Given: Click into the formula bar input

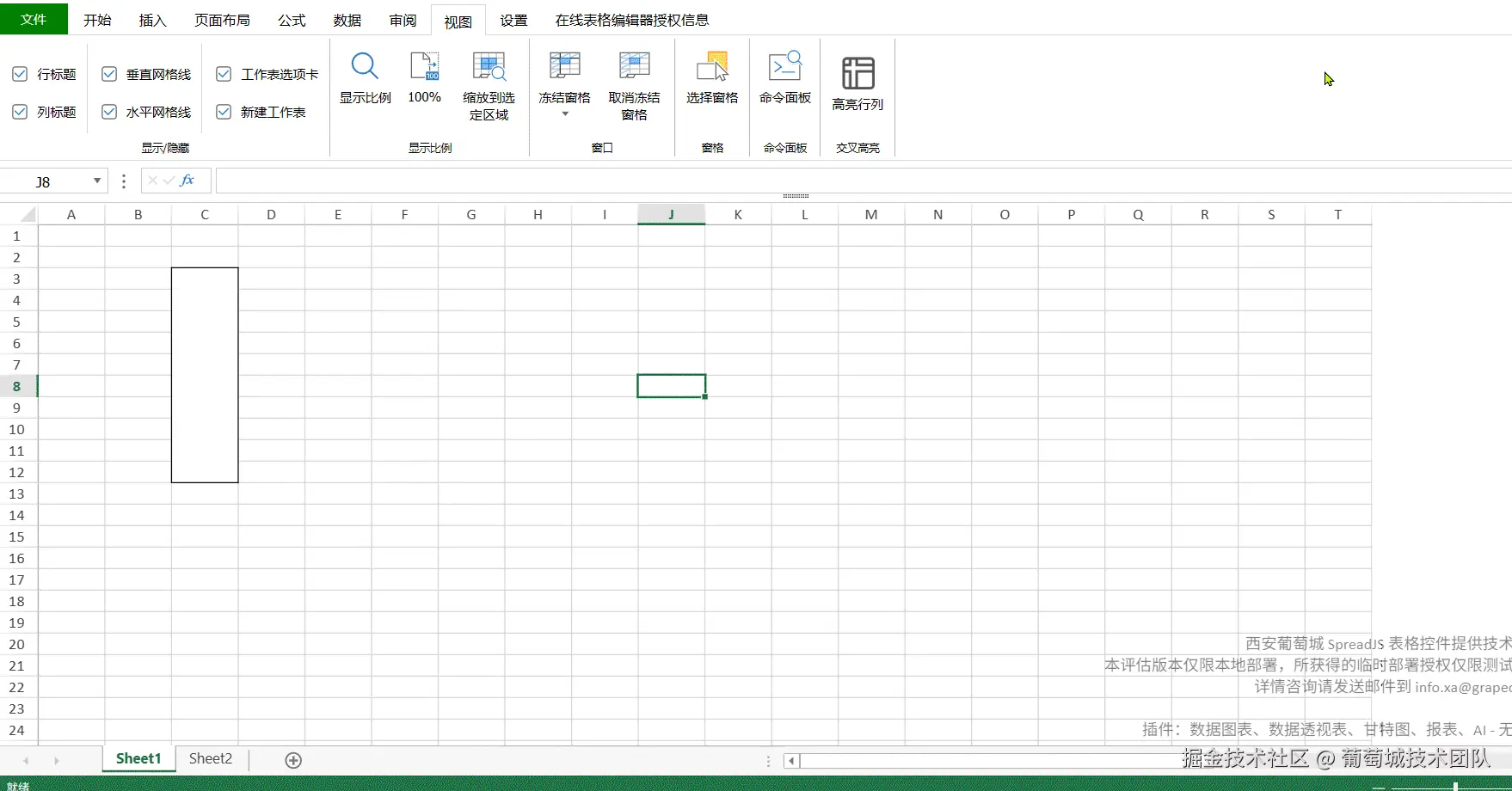Looking at the screenshot, I should 864,181.
